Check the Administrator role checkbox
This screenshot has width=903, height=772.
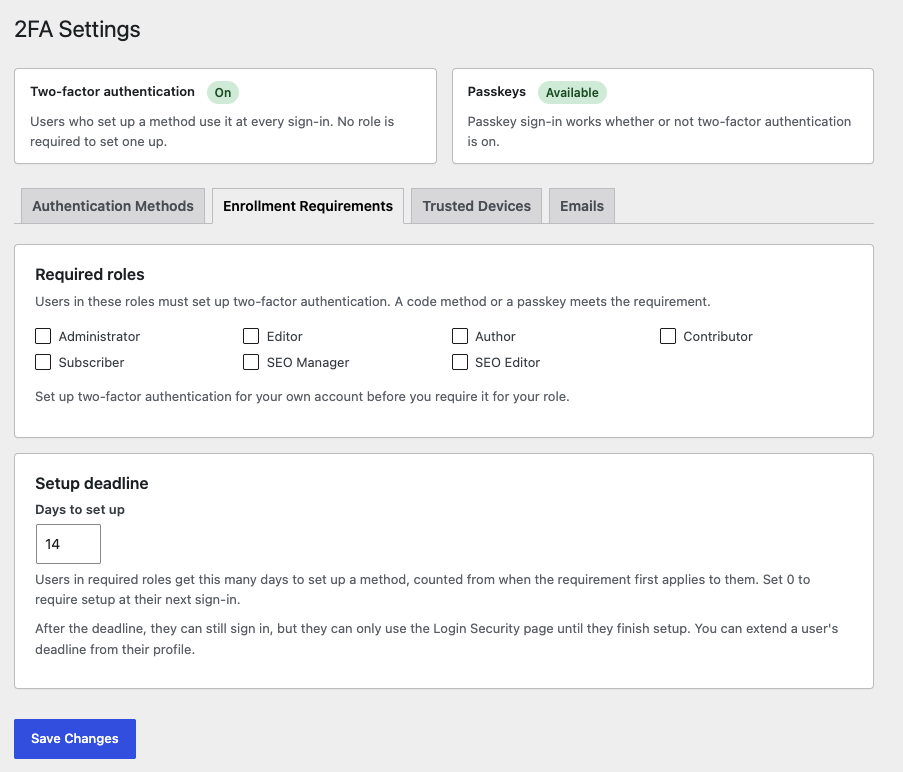43,336
